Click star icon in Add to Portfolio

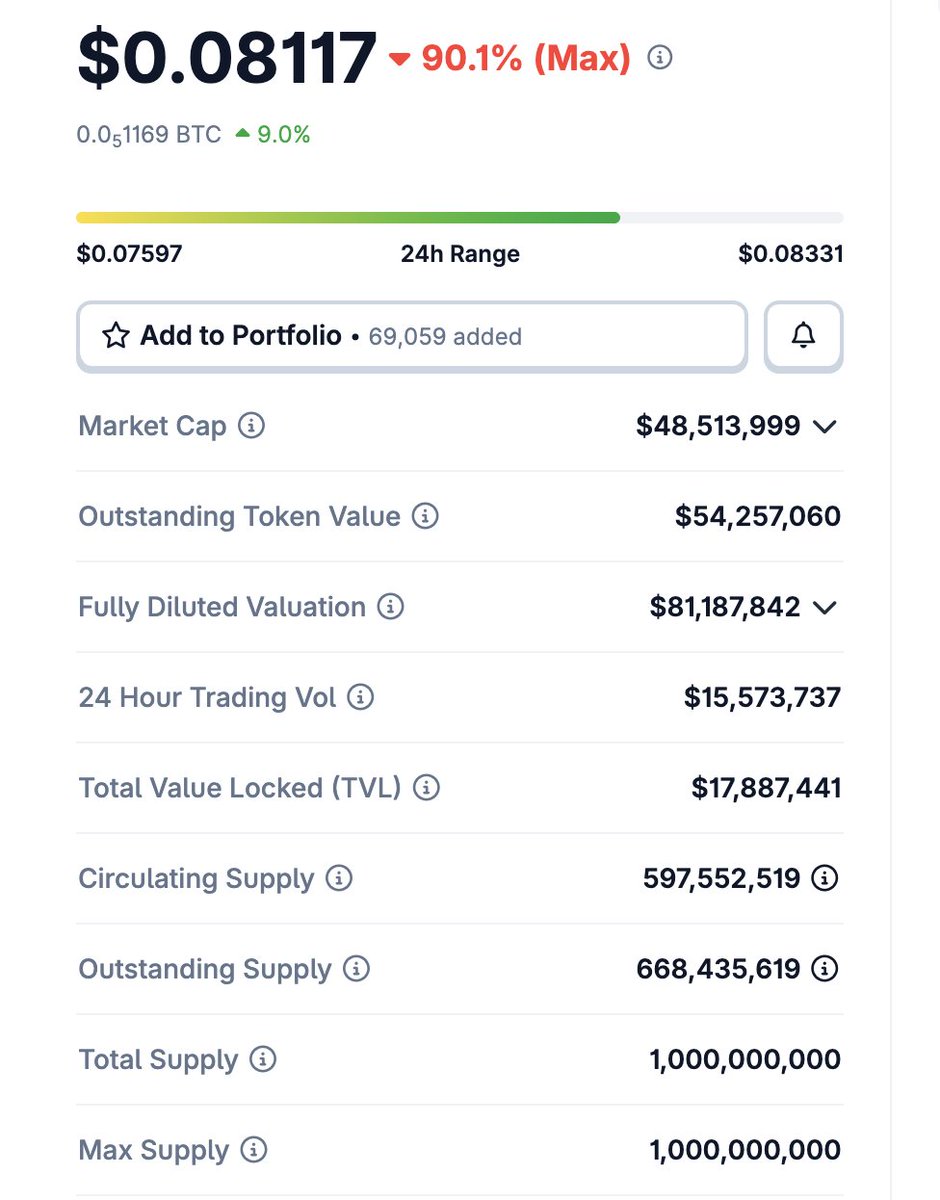(x=116, y=336)
